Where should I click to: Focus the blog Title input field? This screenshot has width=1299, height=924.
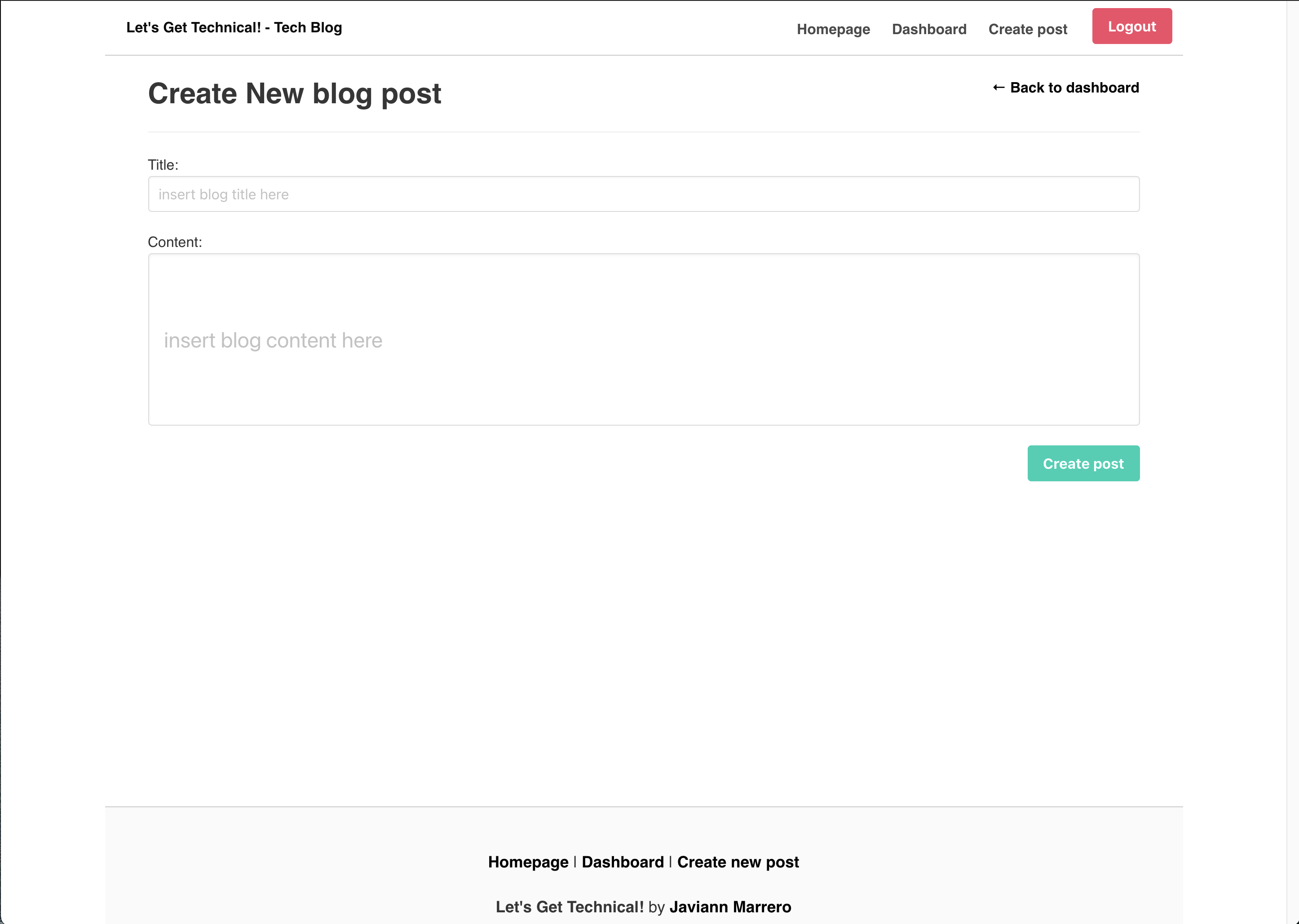tap(643, 194)
